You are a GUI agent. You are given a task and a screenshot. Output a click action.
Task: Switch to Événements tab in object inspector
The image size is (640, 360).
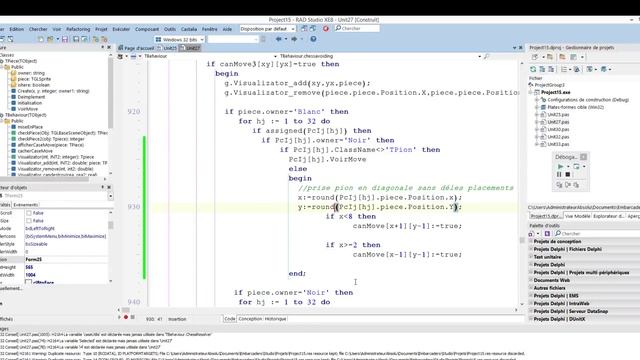[25, 205]
